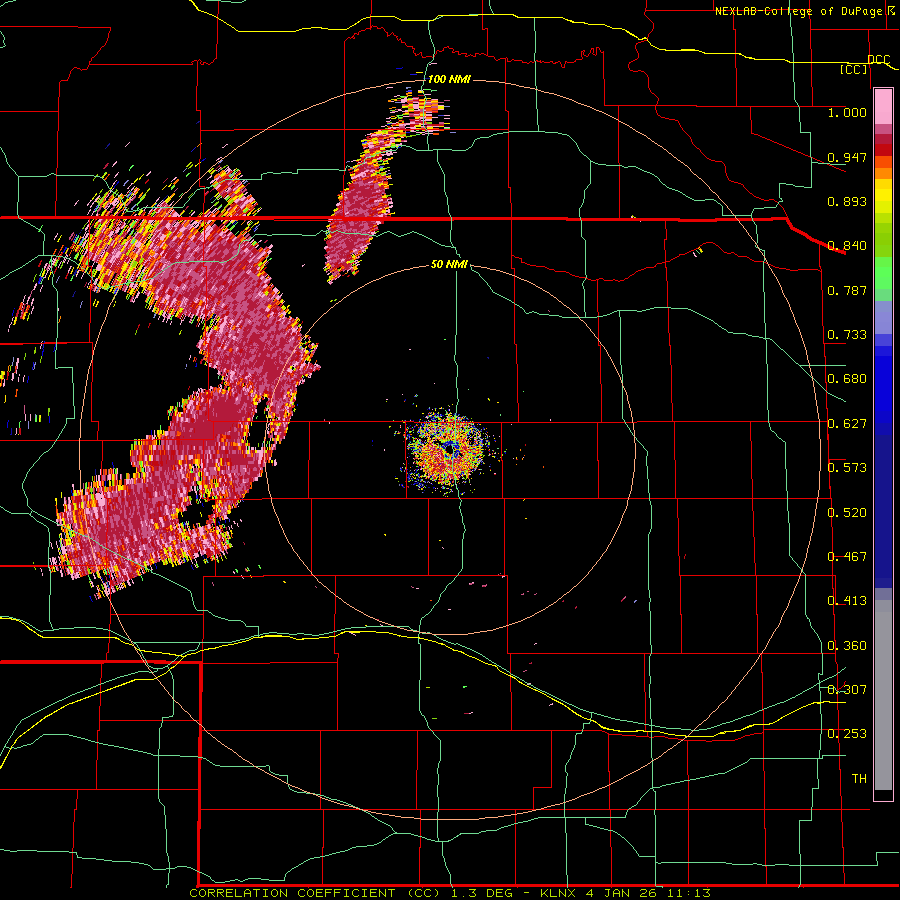This screenshot has height=900, width=900.
Task: Click the TH label on the legend
Action: click(859, 779)
